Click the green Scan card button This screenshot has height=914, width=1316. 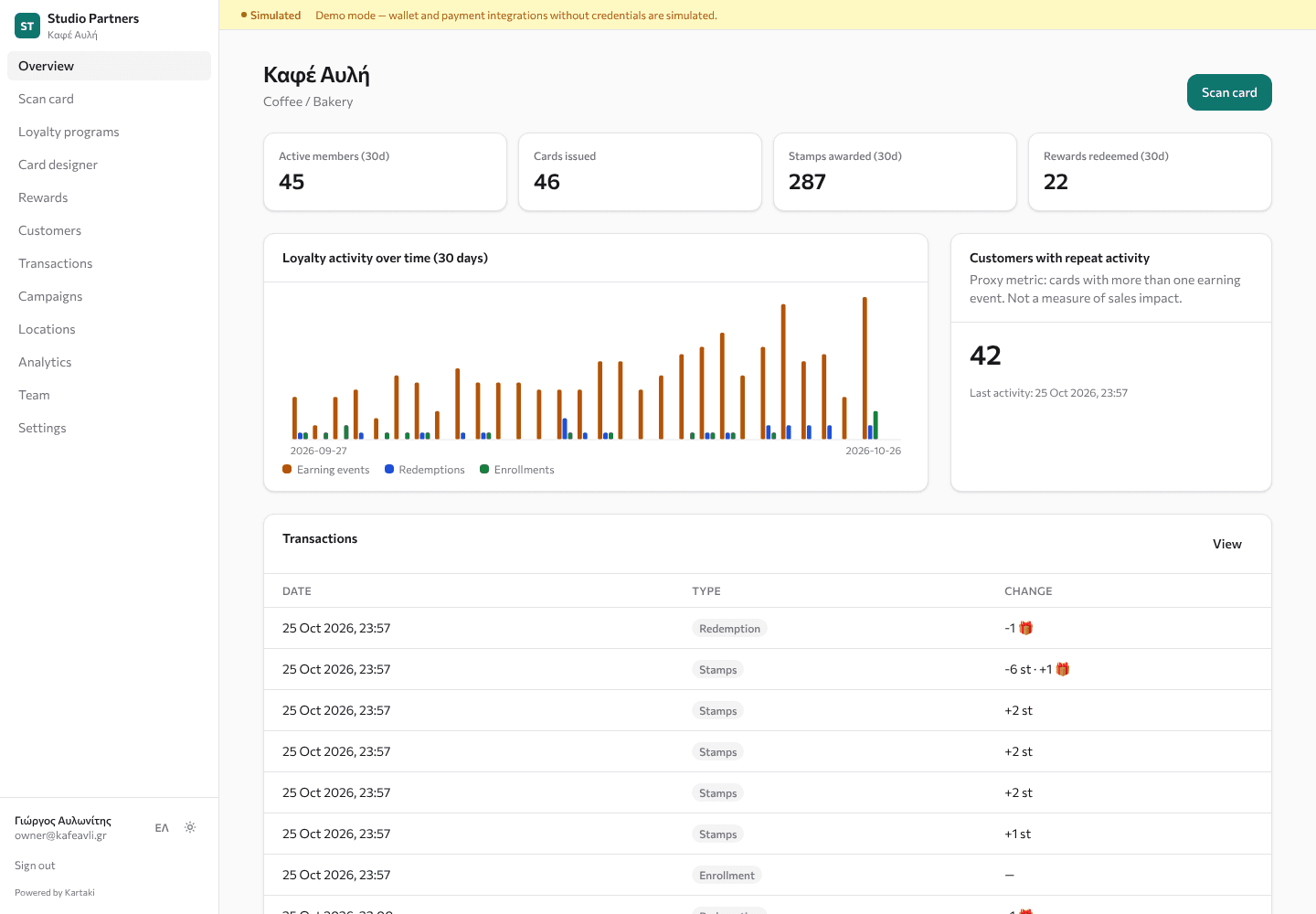(1229, 92)
